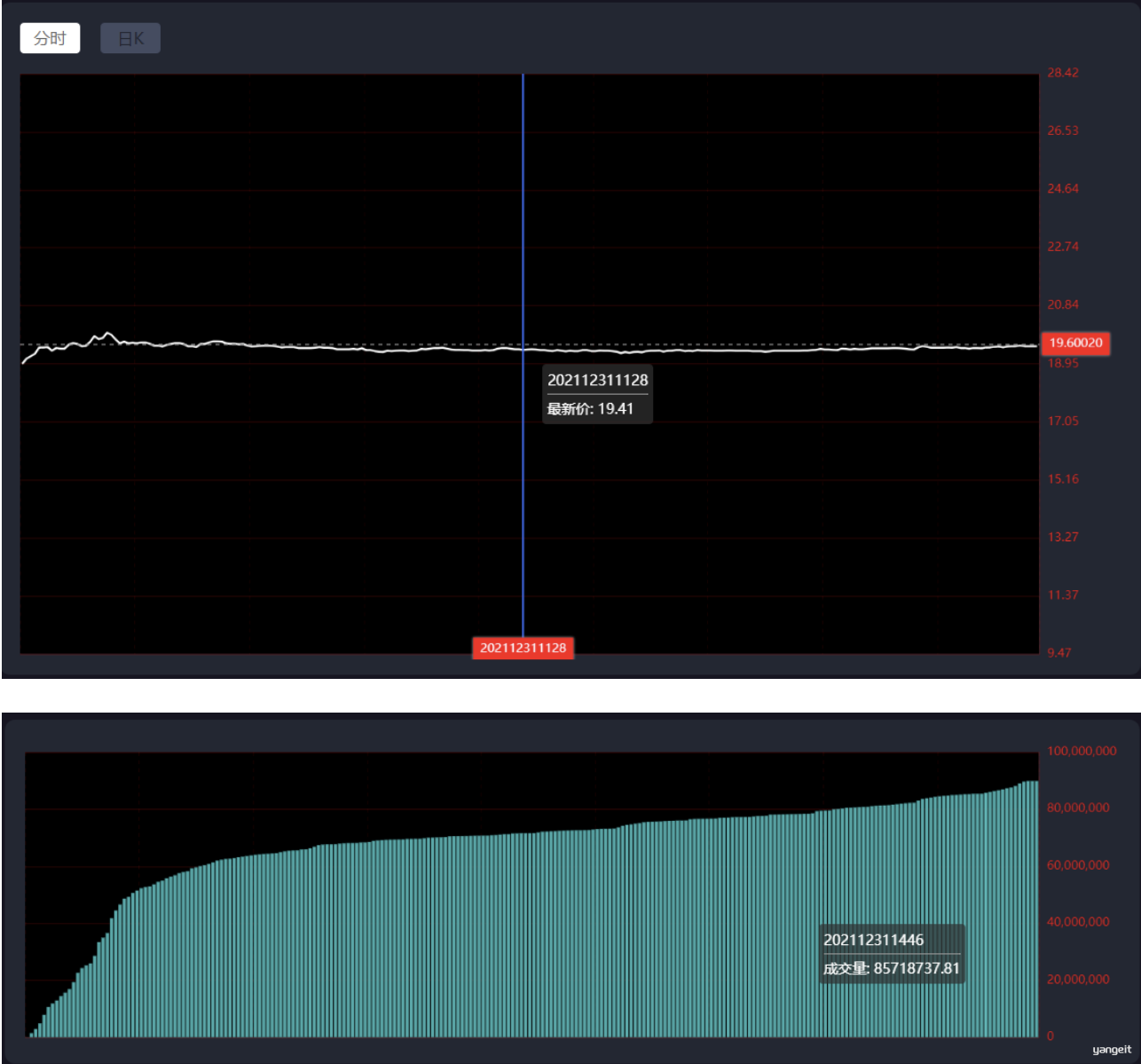Click the 22.74 price axis label
Screen dimensions: 1141x1064
coord(1062,247)
